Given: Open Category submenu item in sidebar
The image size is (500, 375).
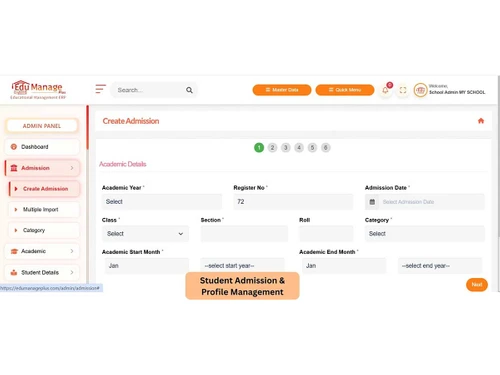Looking at the screenshot, I should (x=44, y=230).
